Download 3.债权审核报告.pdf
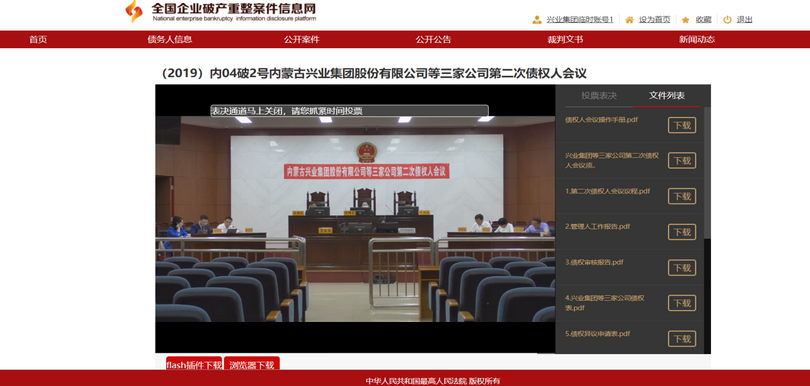The height and width of the screenshot is (386, 810). tap(682, 268)
